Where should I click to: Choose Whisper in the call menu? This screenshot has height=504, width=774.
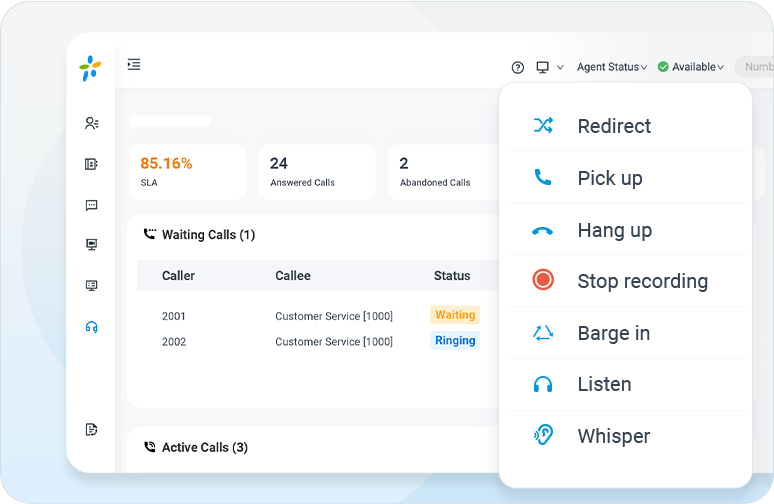[613, 436]
